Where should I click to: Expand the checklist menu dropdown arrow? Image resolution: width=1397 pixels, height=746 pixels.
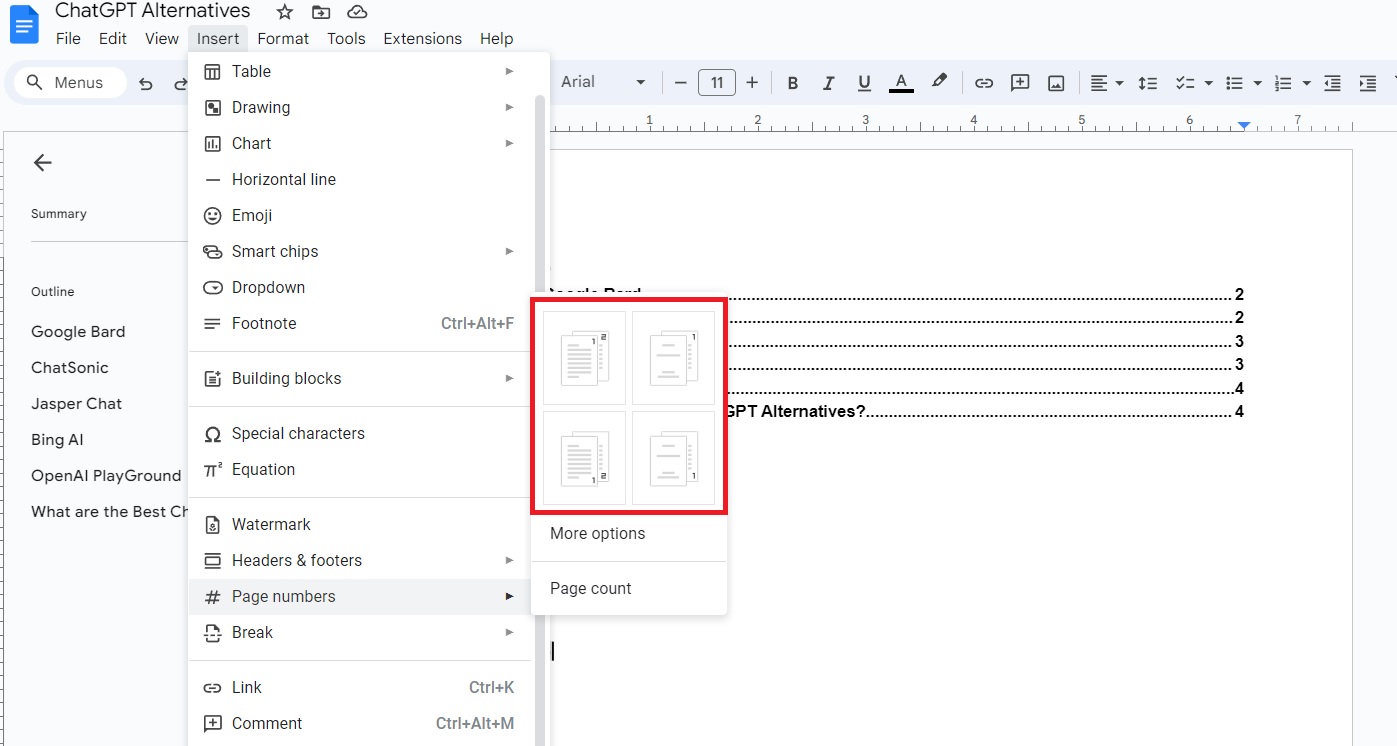click(x=1208, y=83)
